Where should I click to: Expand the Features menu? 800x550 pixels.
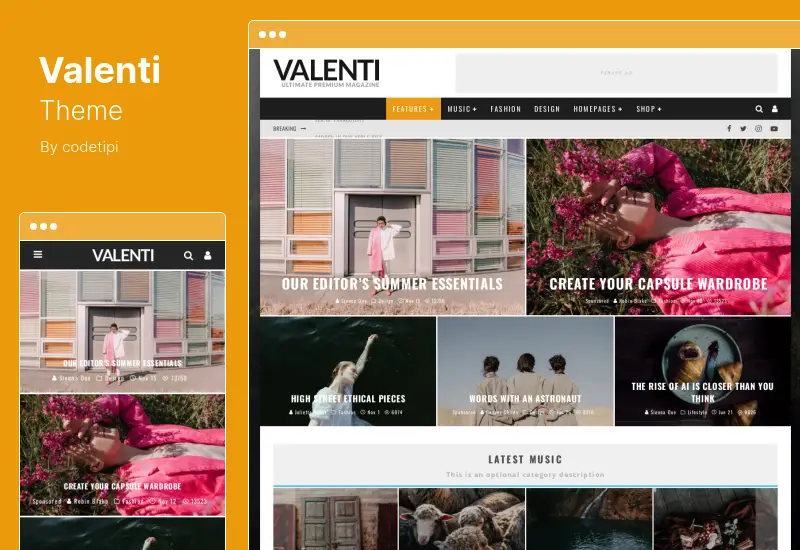(413, 109)
